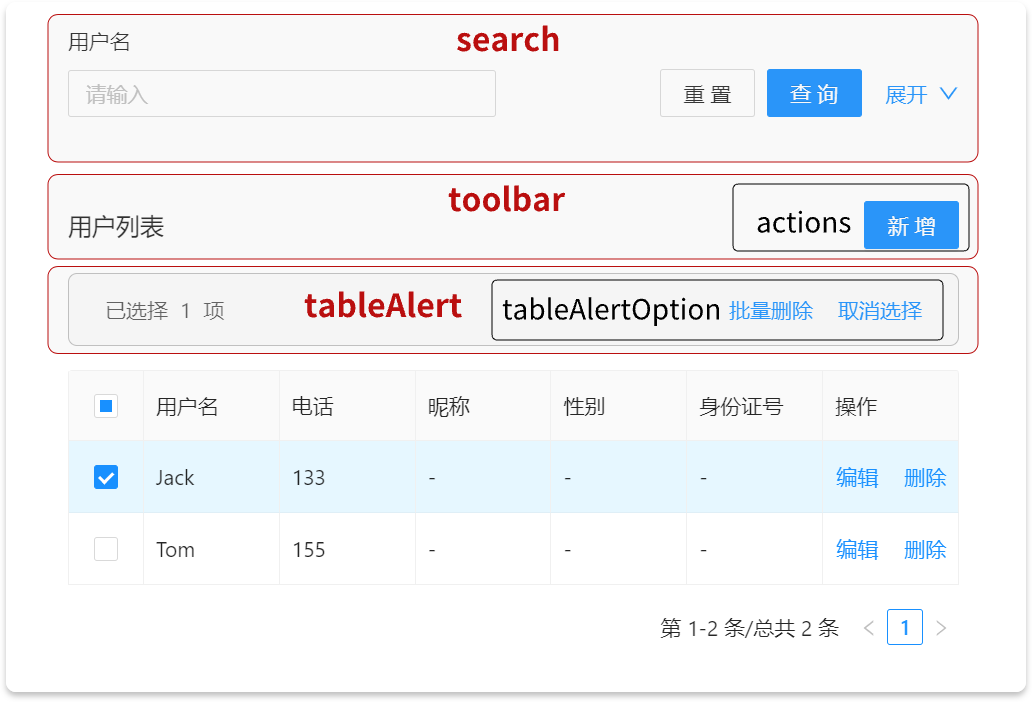This screenshot has height=702, width=1032.
Task: Open 编辑 for the Jack row
Action: pyautogui.click(x=857, y=478)
